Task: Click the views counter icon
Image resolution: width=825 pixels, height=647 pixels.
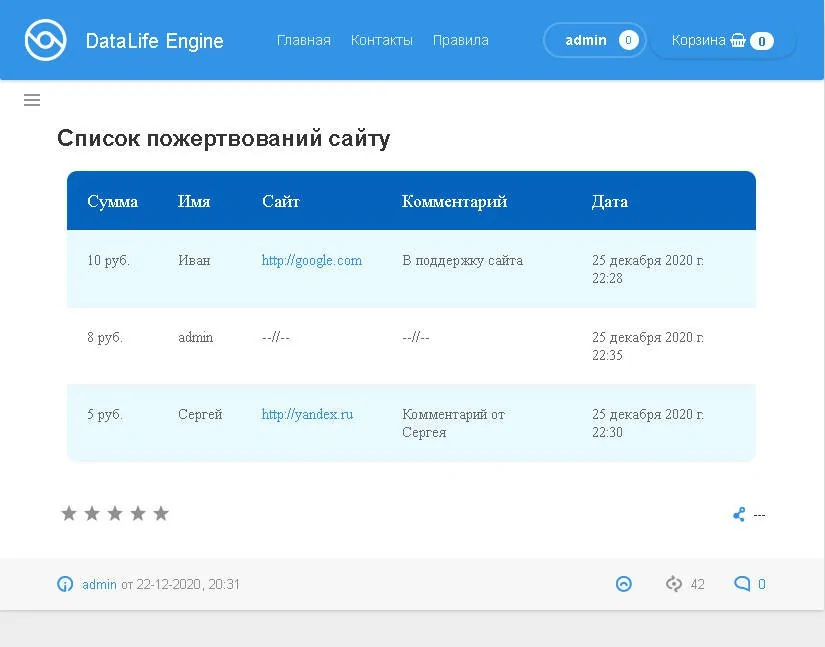Action: coord(674,584)
